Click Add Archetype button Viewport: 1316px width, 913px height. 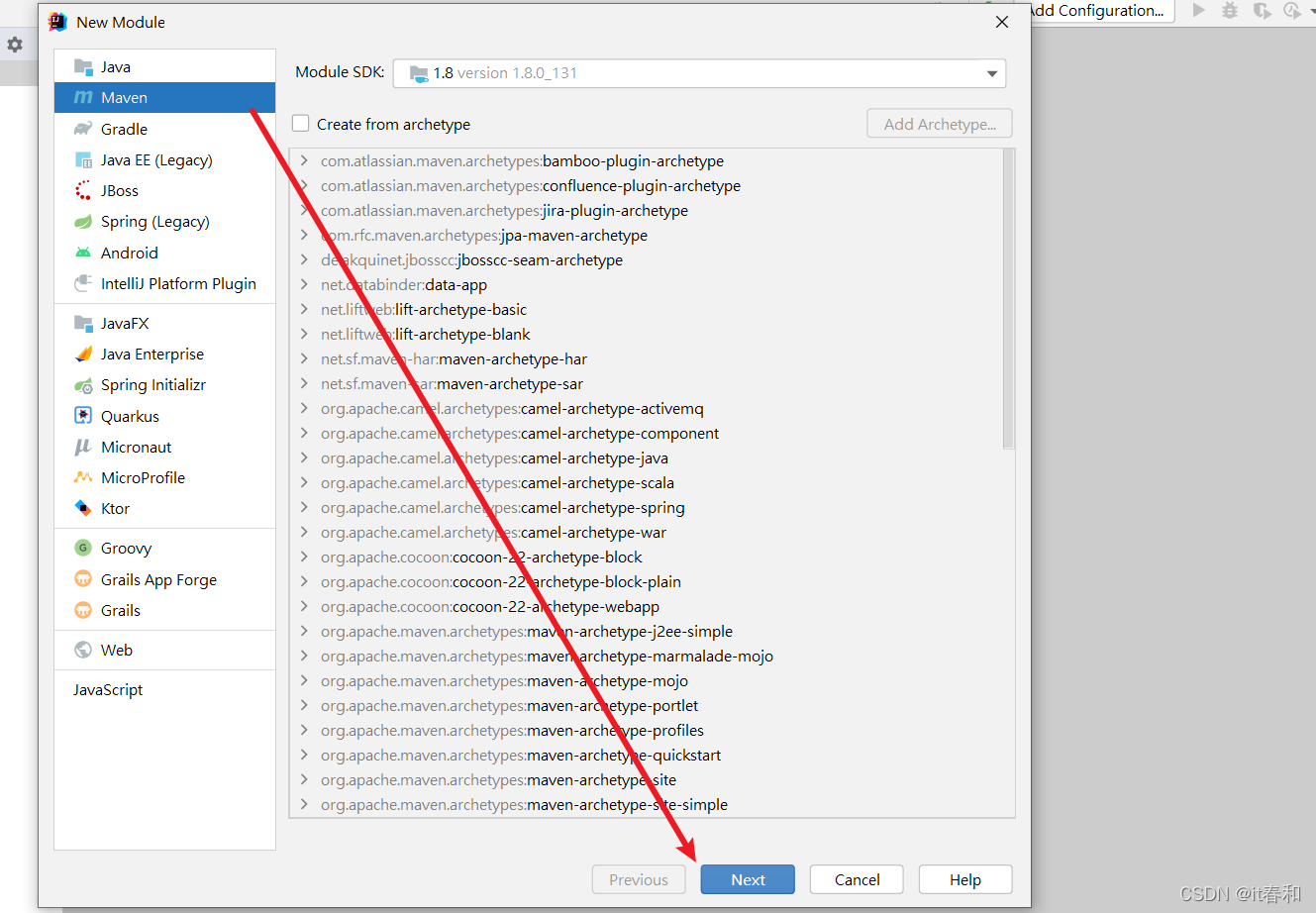(x=940, y=124)
